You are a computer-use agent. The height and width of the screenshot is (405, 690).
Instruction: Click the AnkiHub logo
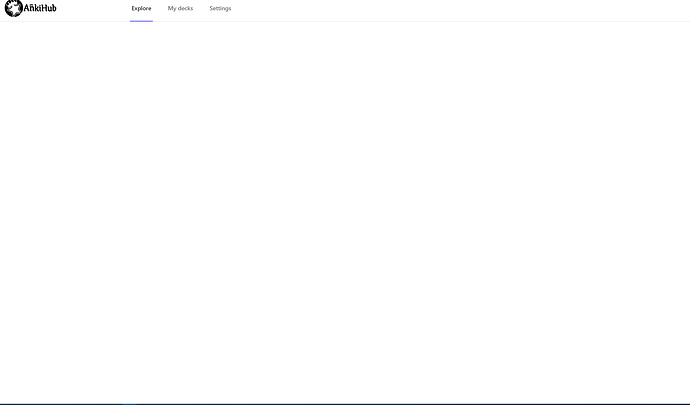[x=30, y=8]
